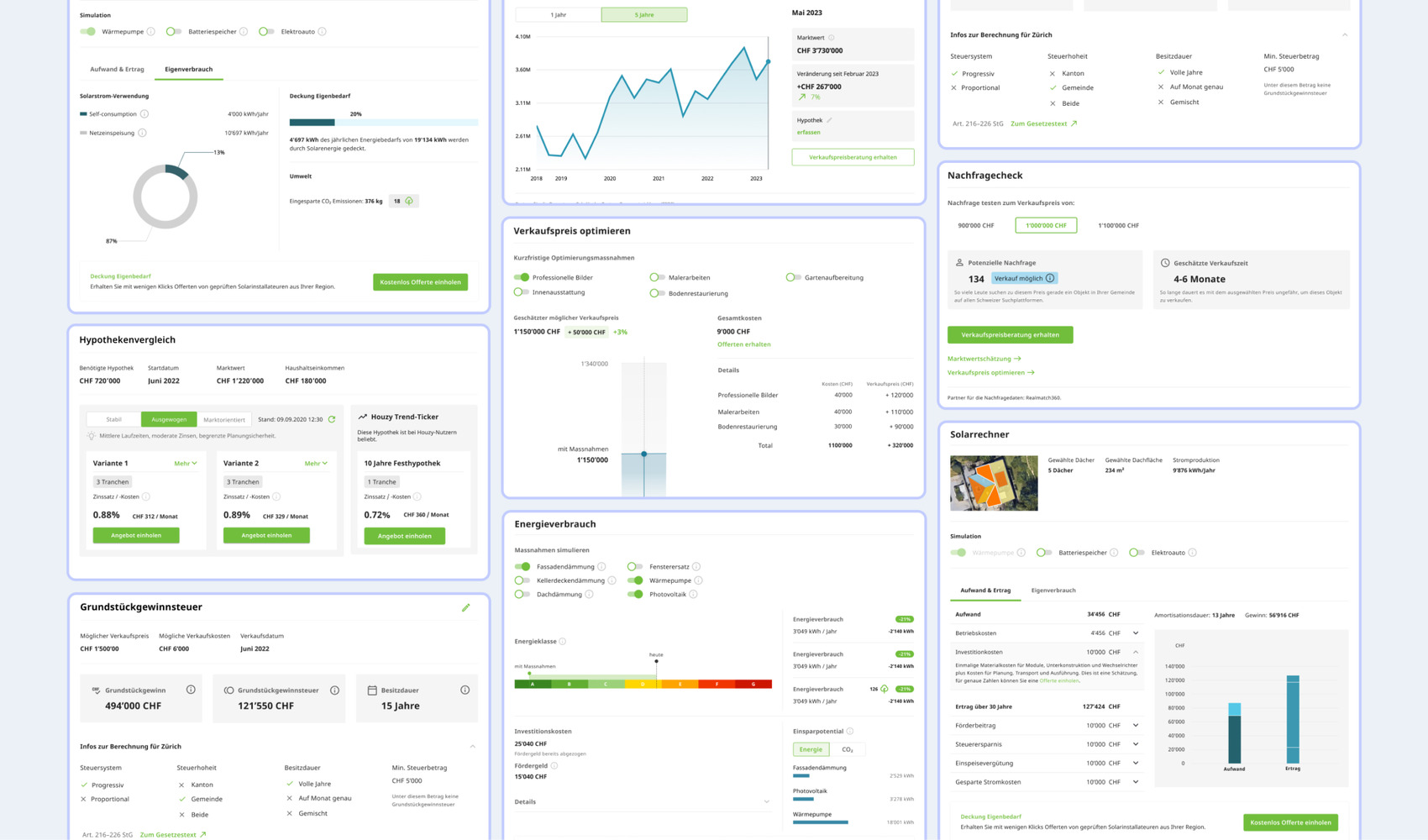This screenshot has width=1428, height=840.
Task: Click the erfassen link under Hypothek
Action: pos(809,132)
